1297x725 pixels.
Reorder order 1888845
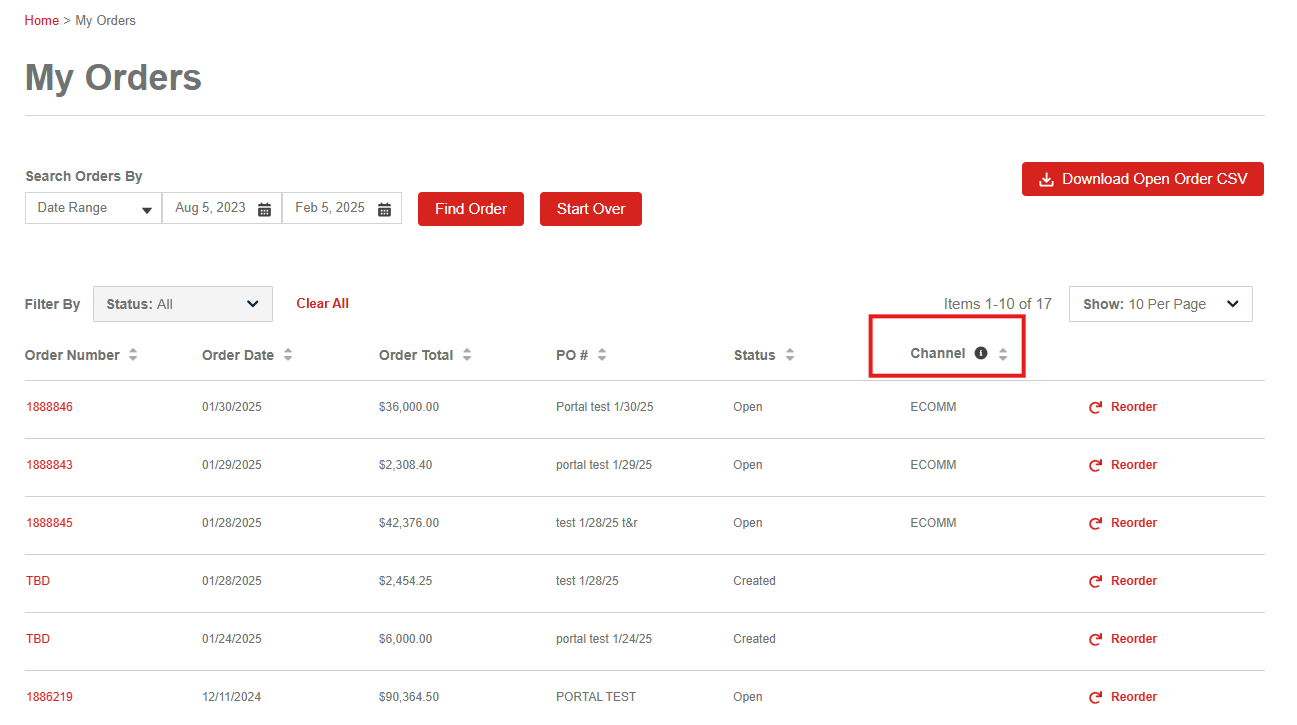(1123, 523)
